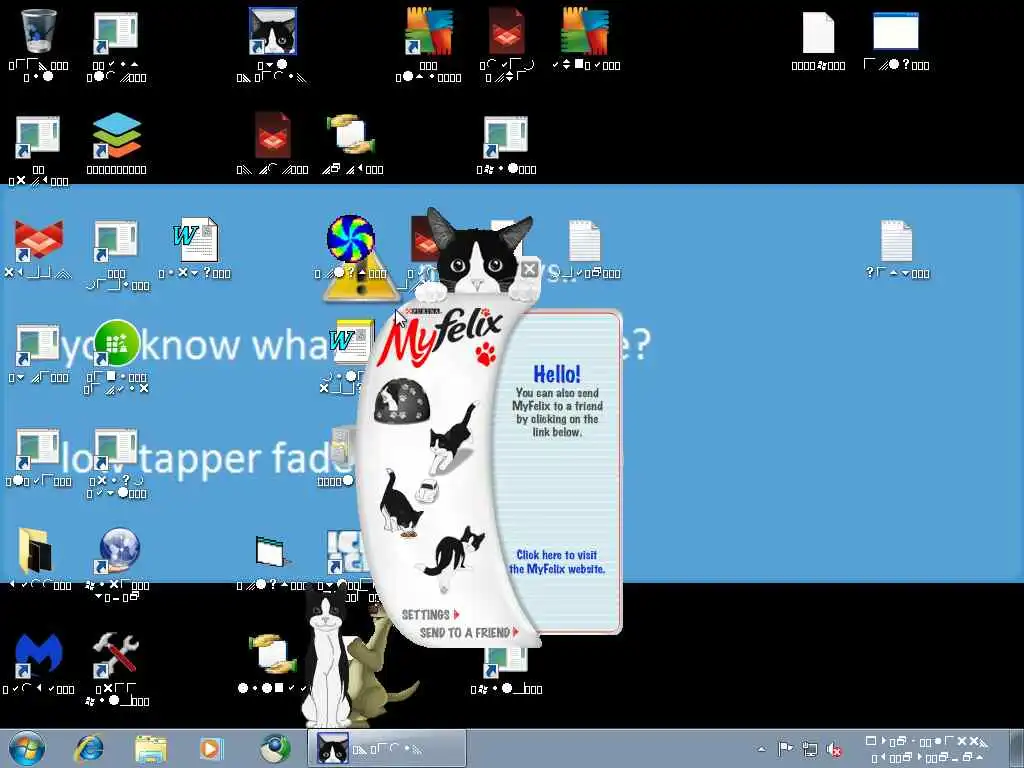The height and width of the screenshot is (768, 1024).
Task: Select the Recycle Bin desktop icon
Action: pyautogui.click(x=39, y=31)
